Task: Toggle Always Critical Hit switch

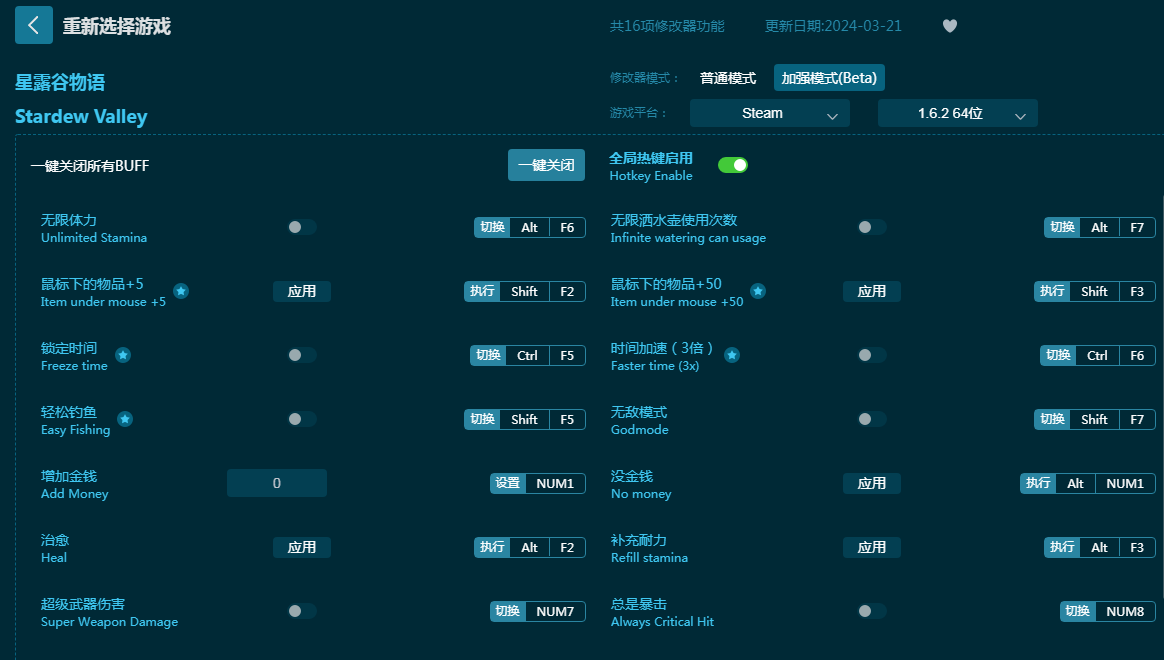Action: click(x=872, y=611)
